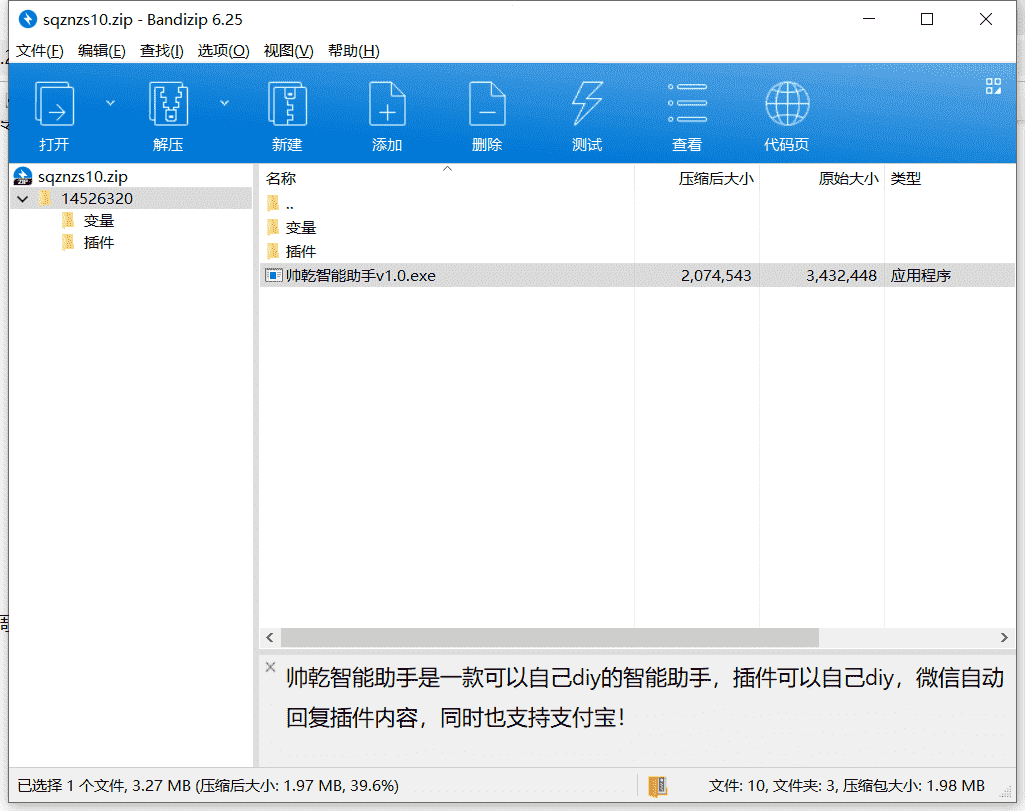1025x811 pixels.
Task: Click the parent directory '..' entry
Action: (x=290, y=204)
